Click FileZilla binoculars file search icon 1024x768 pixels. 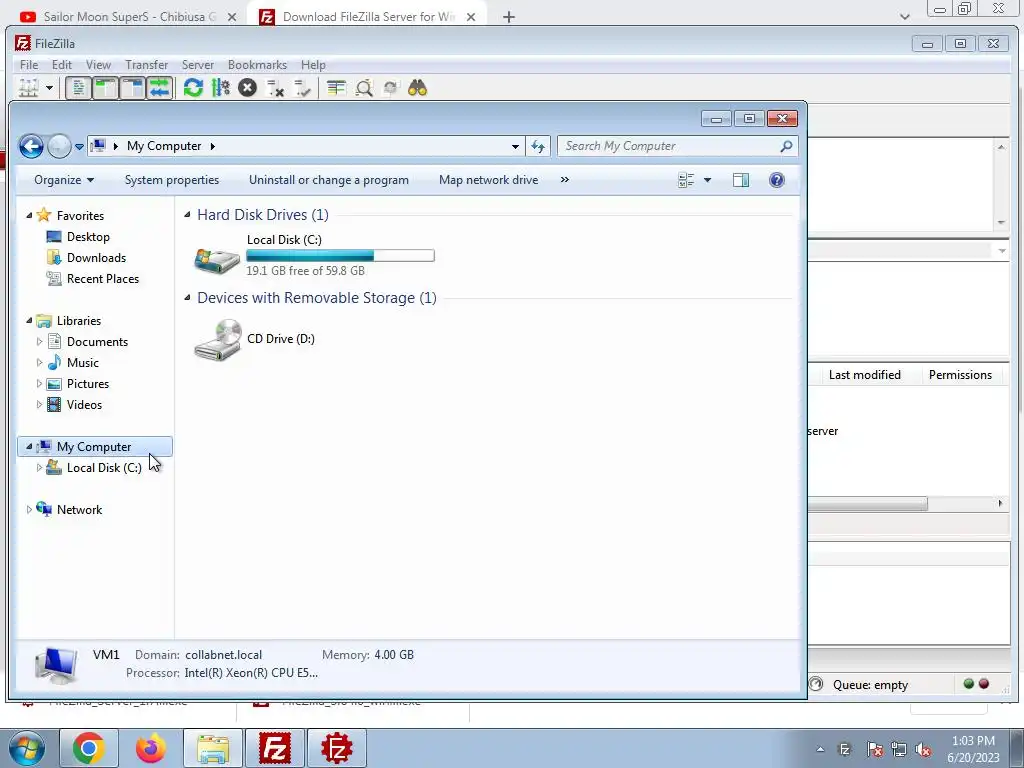click(x=417, y=88)
